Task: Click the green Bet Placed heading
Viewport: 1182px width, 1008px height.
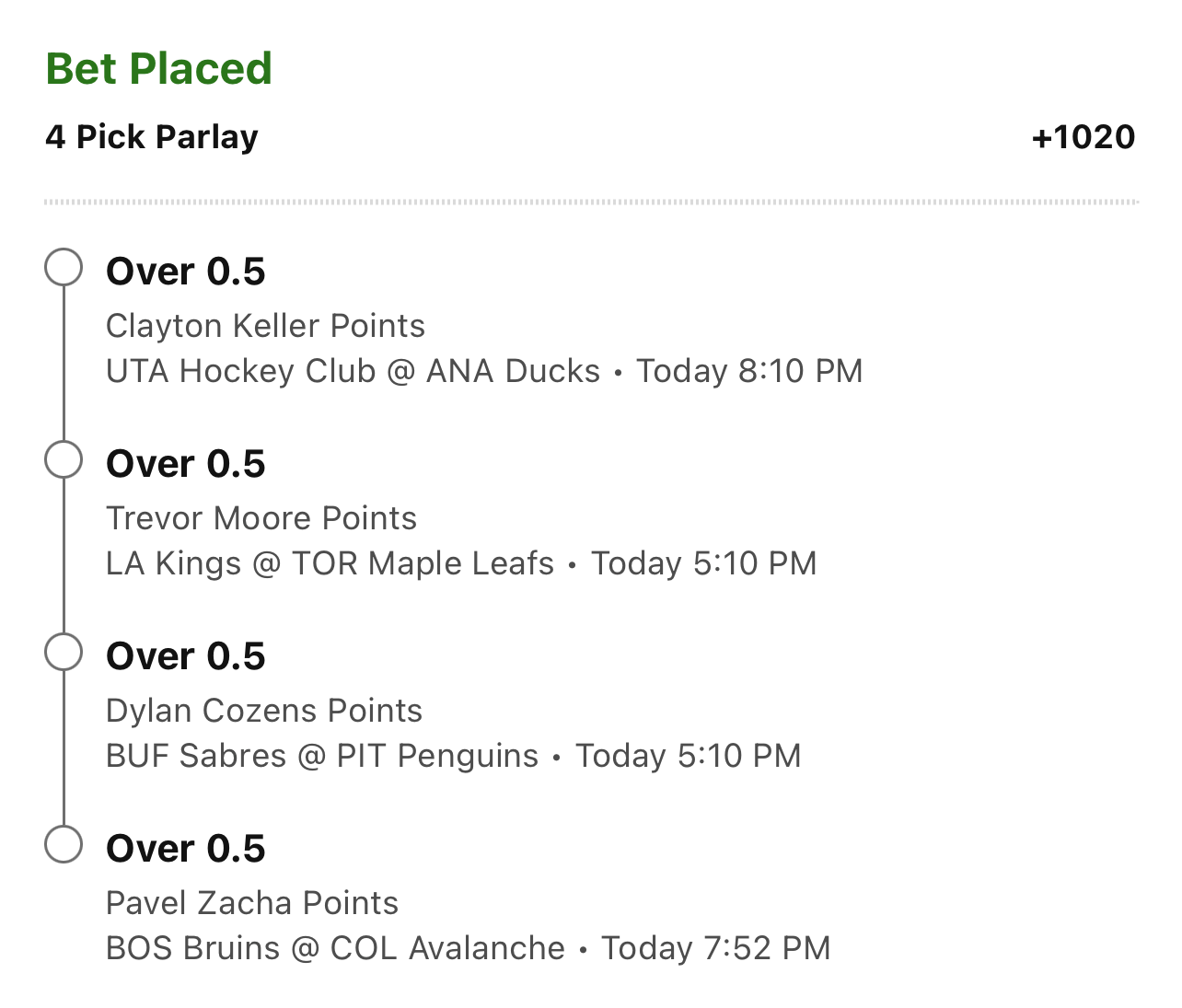Action: [158, 69]
